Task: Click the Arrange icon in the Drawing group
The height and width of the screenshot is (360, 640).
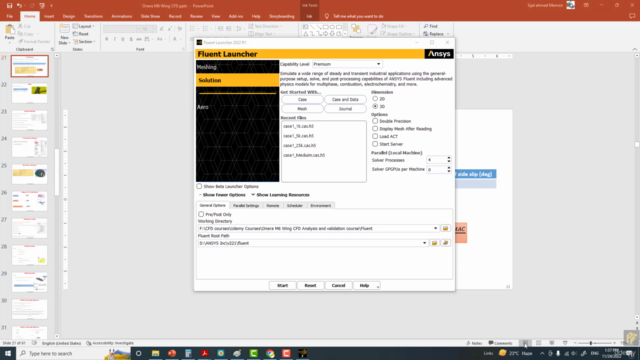Action: click(356, 29)
